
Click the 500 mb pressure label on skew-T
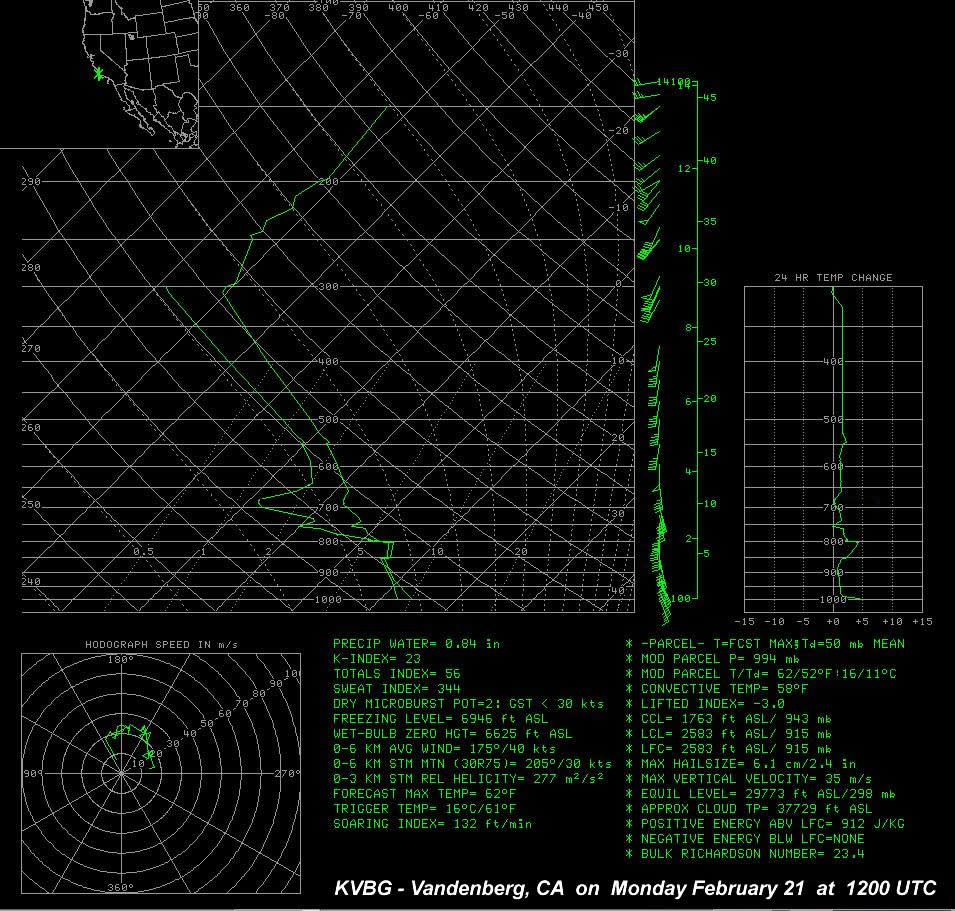[328, 420]
